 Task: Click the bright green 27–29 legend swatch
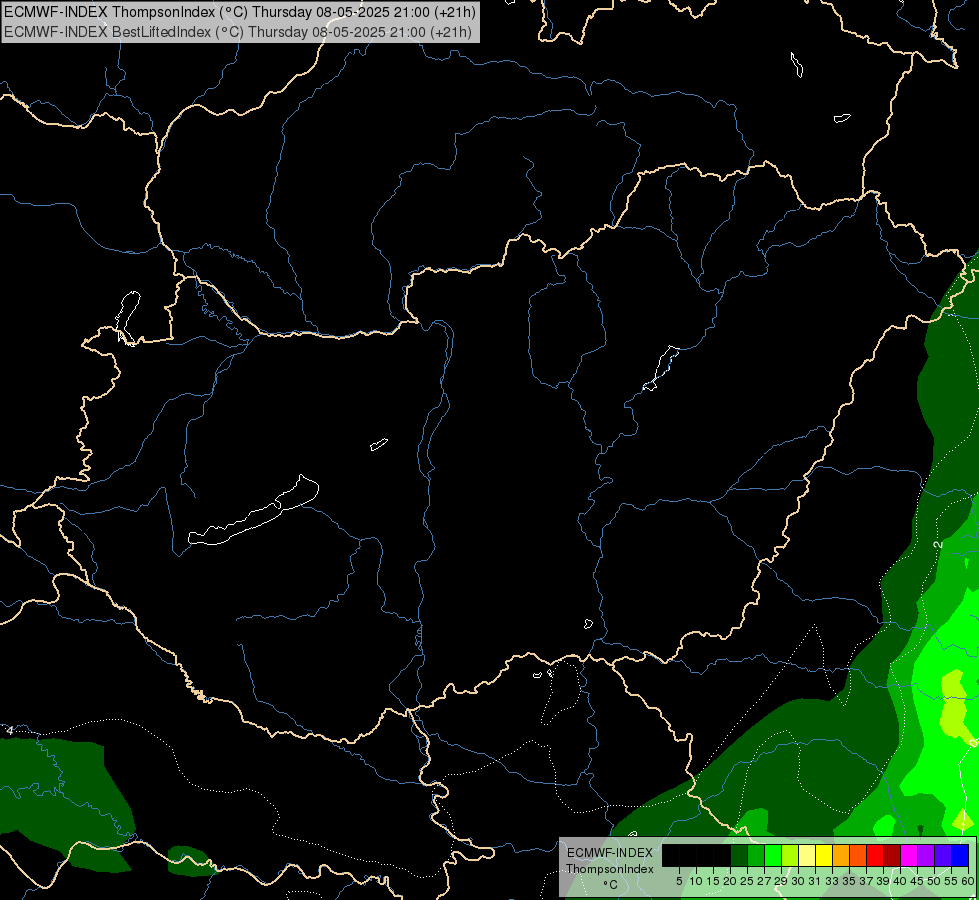(773, 855)
